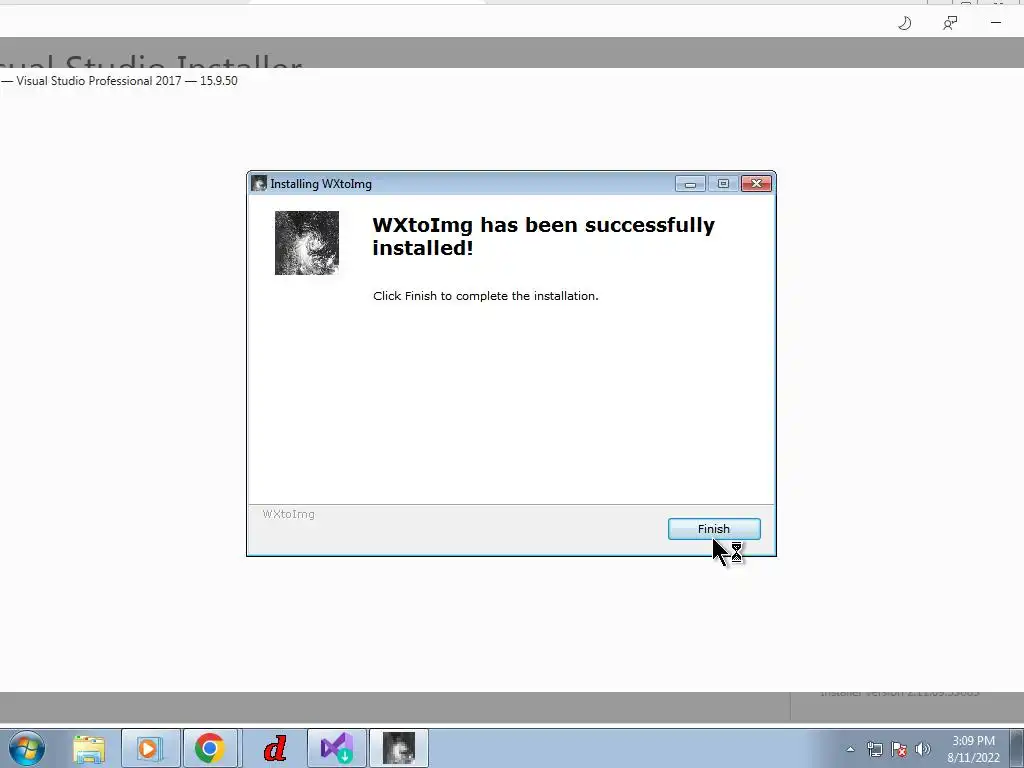Maximize the Installing WXtoImg dialog
Screen dimensions: 1024x768
click(x=723, y=184)
